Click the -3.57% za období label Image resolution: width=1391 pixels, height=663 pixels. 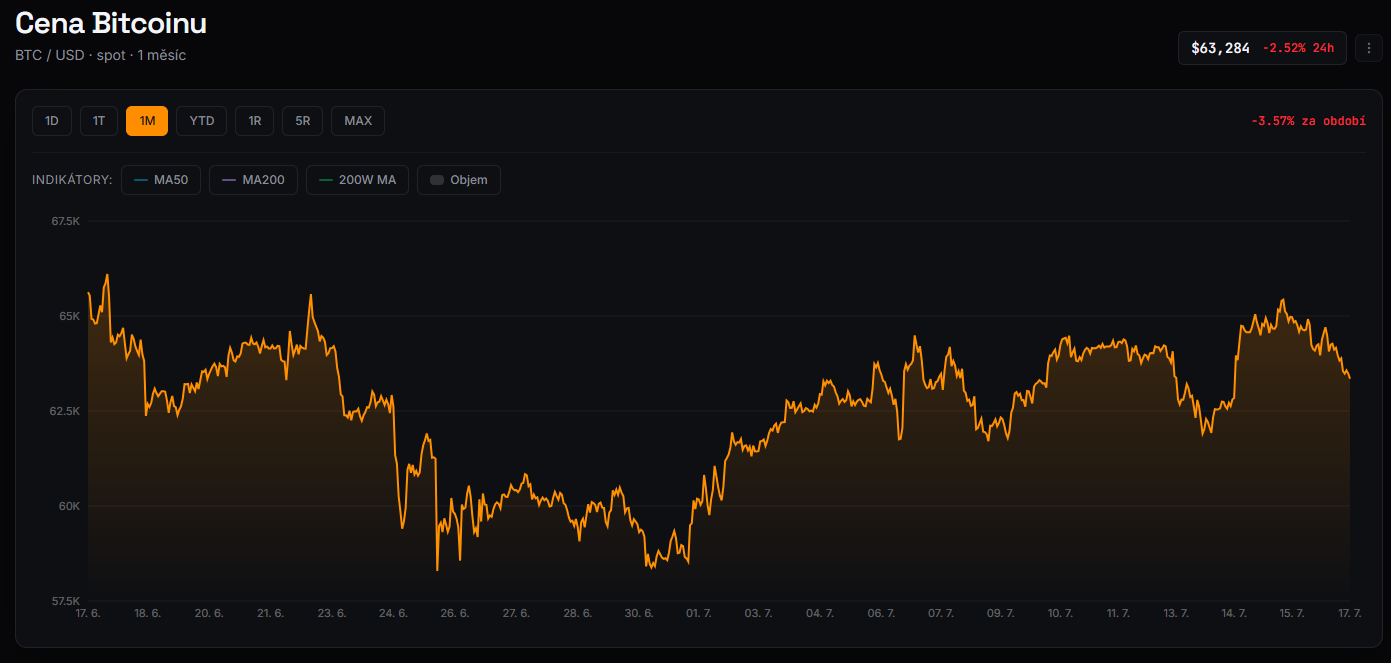tap(1308, 121)
